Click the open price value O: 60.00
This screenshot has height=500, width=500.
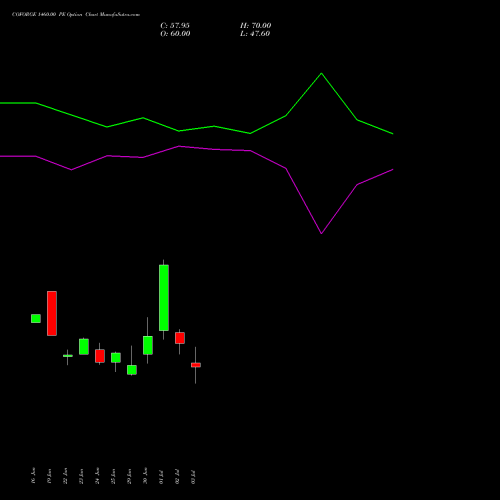pos(175,34)
